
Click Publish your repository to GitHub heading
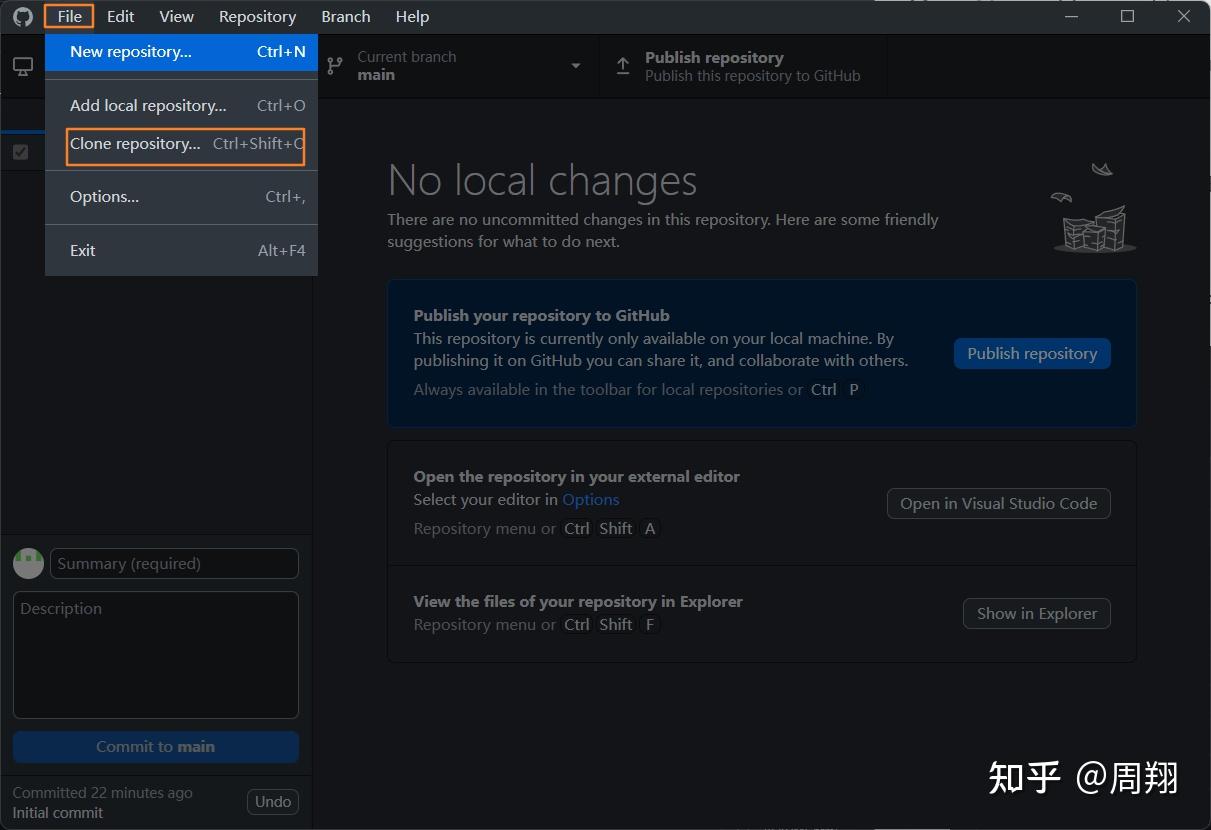pos(541,315)
